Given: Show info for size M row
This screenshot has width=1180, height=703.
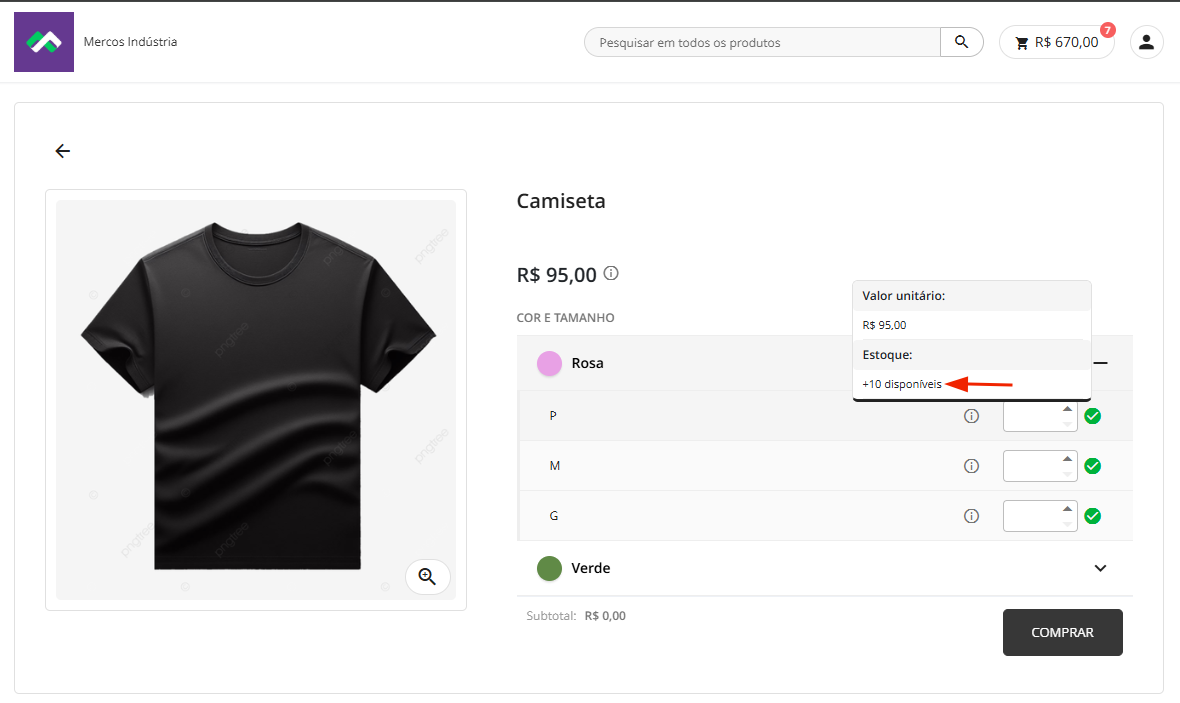Looking at the screenshot, I should click(x=970, y=466).
